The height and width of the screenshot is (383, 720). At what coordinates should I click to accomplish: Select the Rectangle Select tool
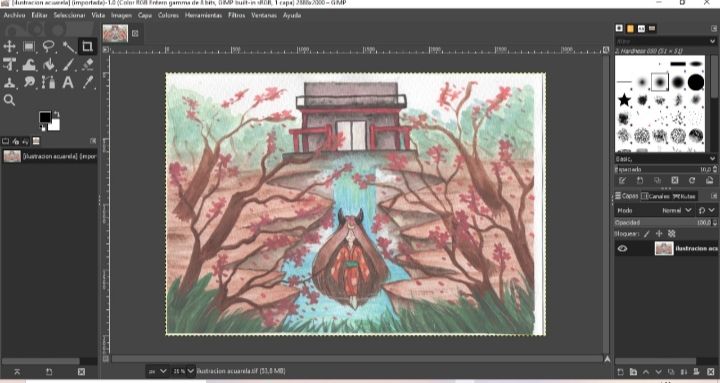click(x=29, y=46)
